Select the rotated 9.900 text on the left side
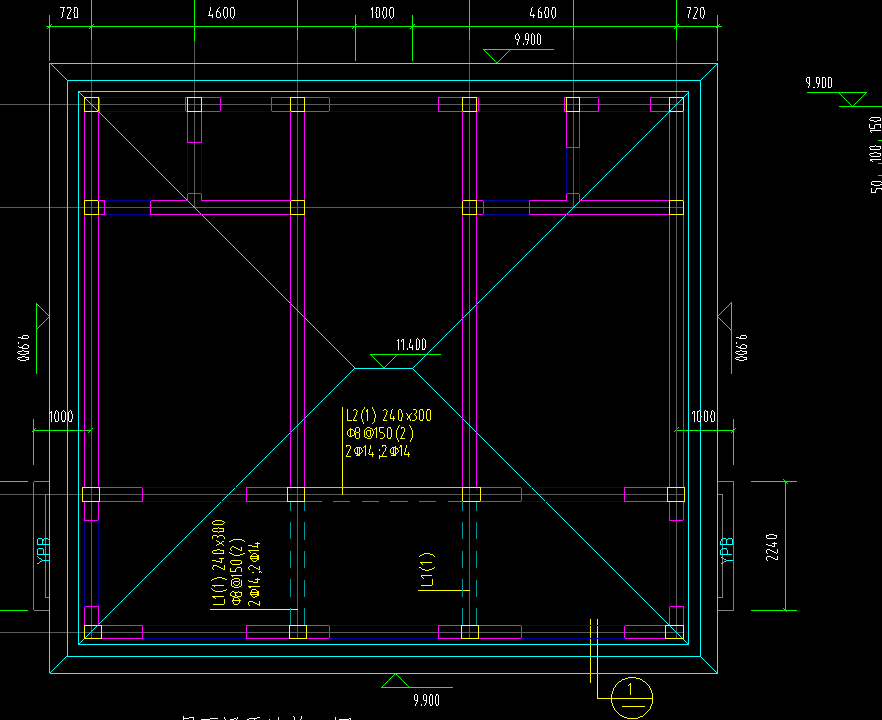The image size is (882, 720). (23, 348)
